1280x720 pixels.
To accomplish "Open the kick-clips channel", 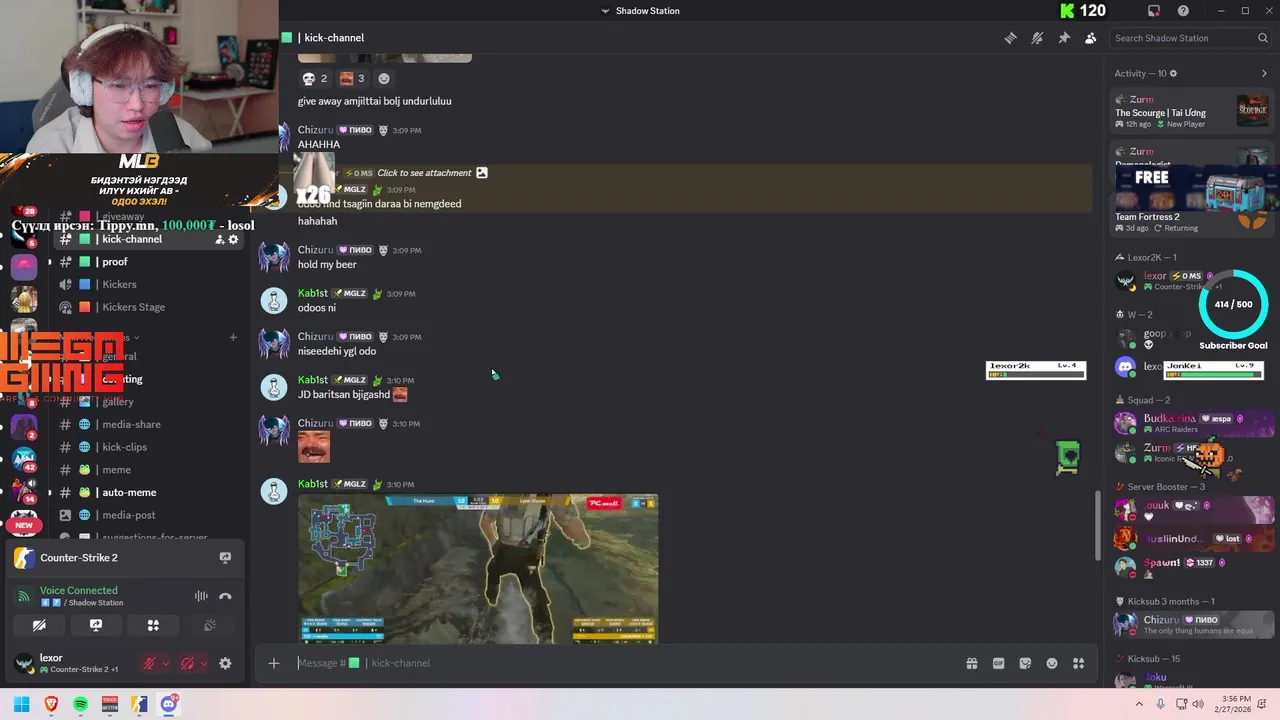I will [147, 447].
